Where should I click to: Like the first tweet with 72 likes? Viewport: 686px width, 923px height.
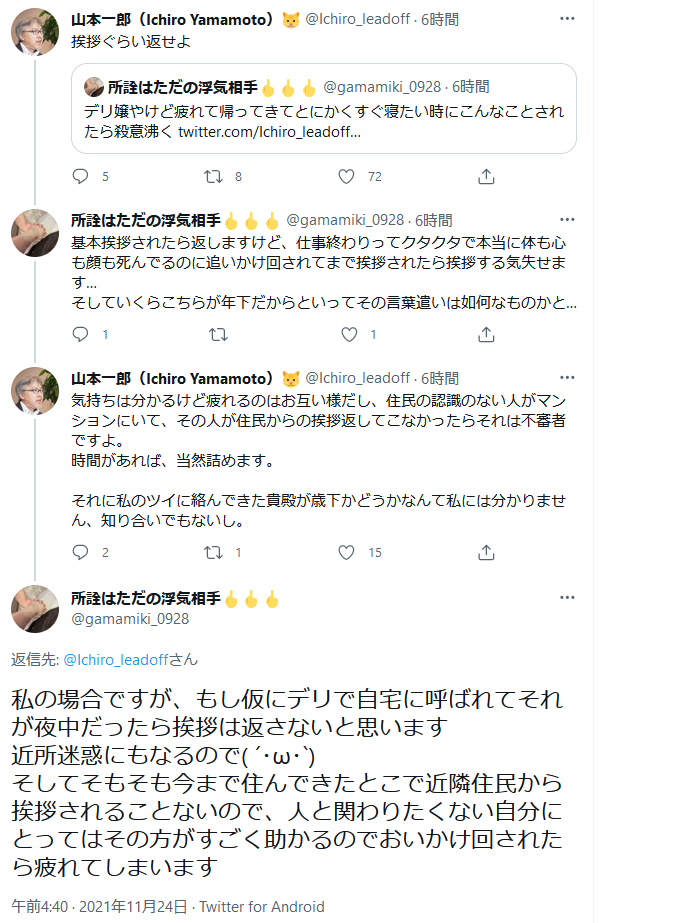(x=346, y=177)
